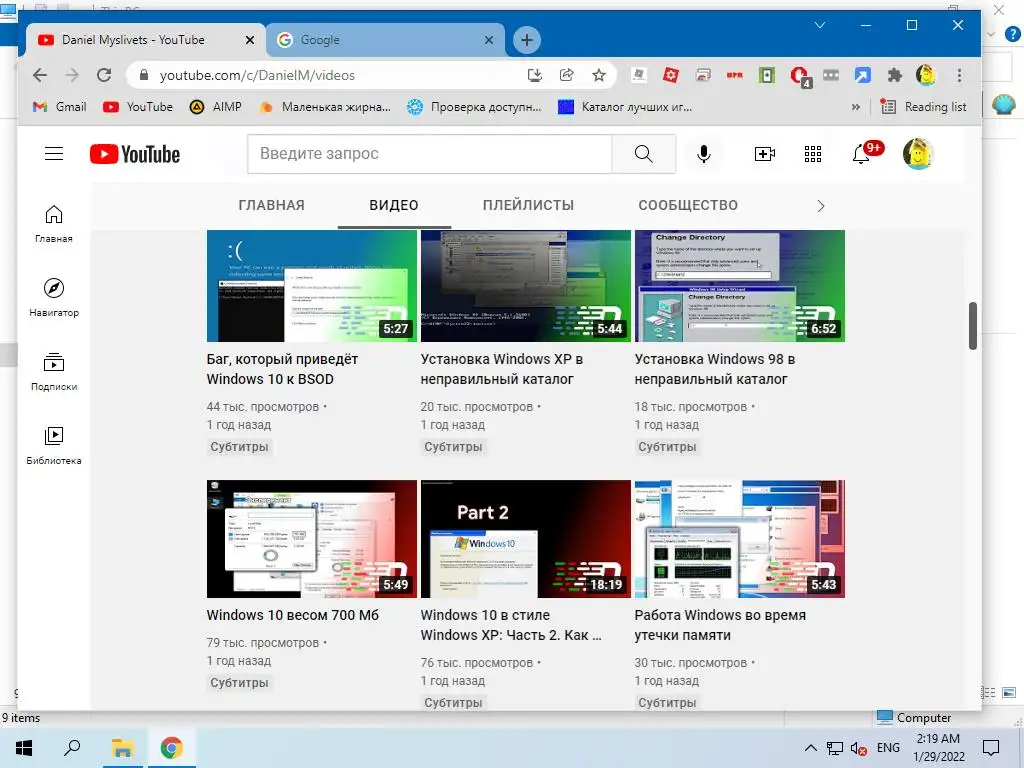This screenshot has height=768, width=1024.
Task: Click the search magnifier button
Action: pos(643,154)
